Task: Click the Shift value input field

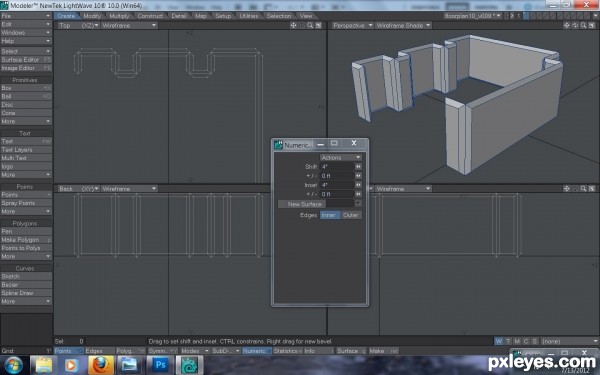Action: (337, 167)
